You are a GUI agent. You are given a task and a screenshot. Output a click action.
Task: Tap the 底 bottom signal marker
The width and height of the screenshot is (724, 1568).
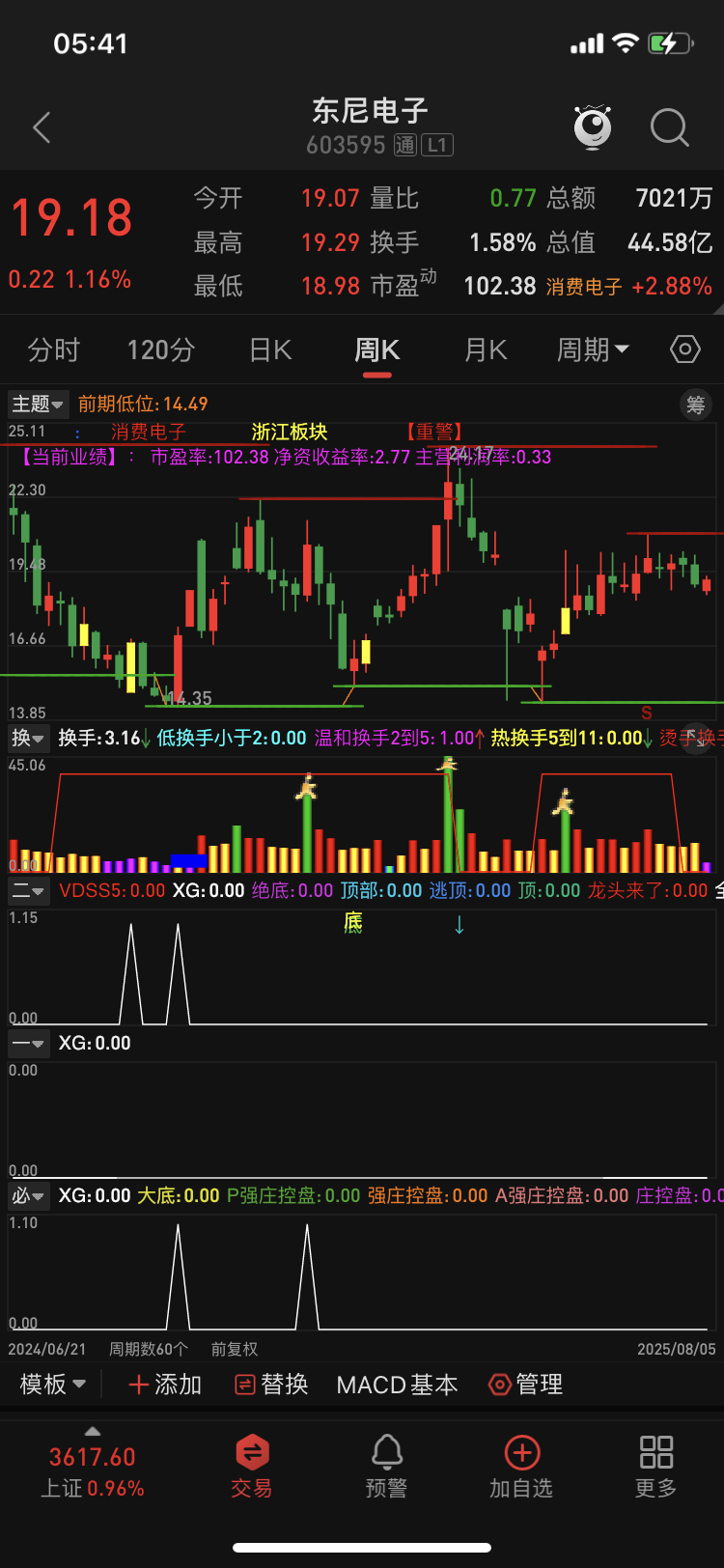pos(353,923)
